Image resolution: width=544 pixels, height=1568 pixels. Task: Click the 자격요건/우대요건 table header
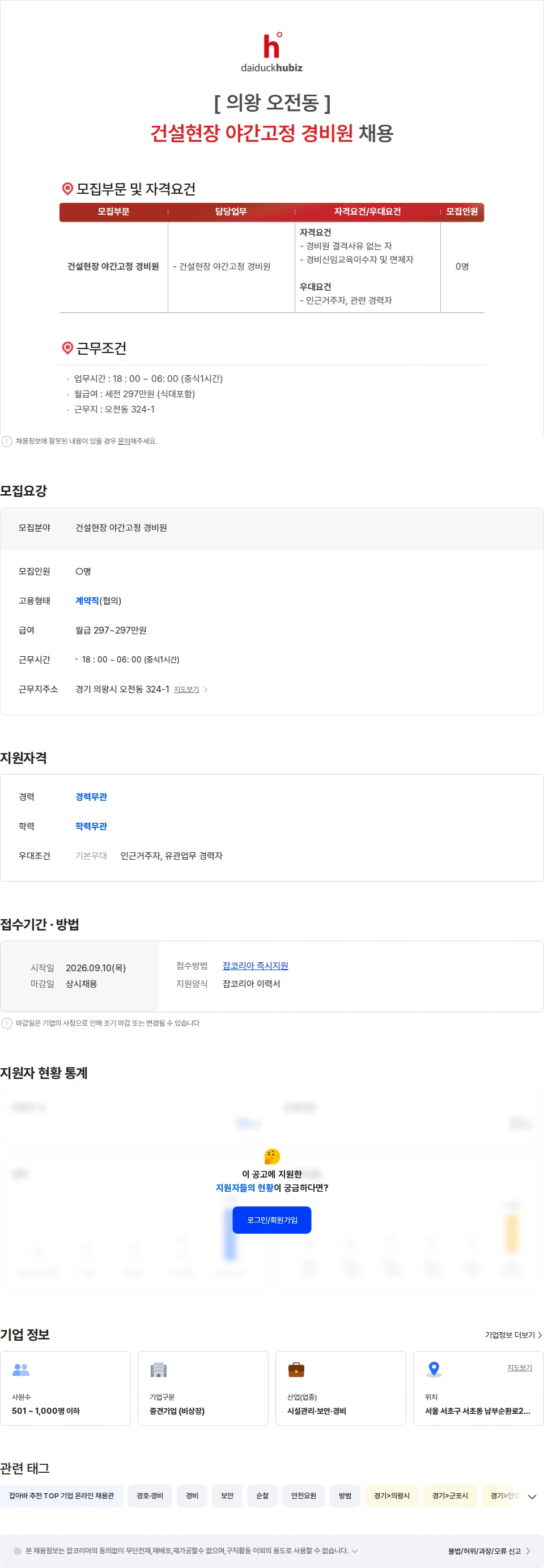368,212
